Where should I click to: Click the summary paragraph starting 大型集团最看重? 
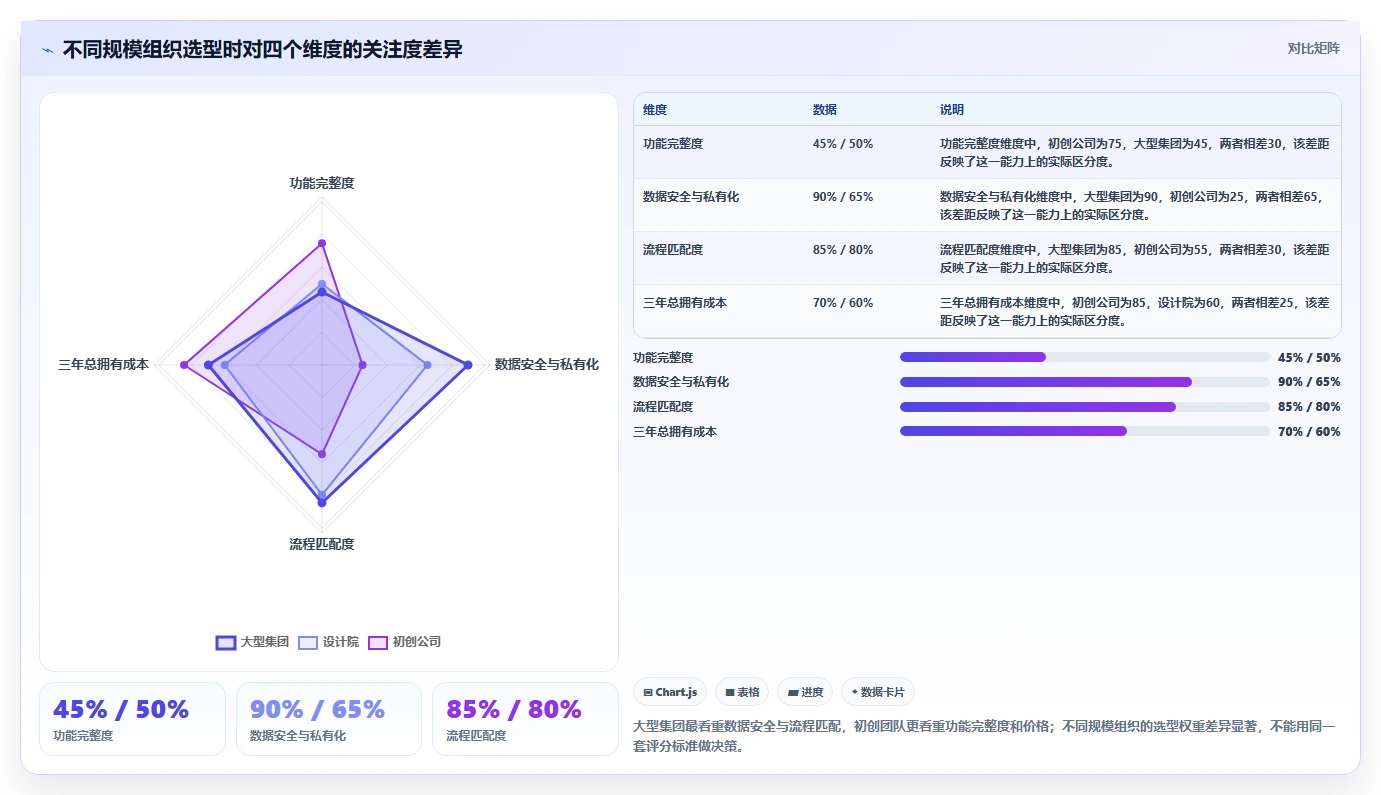coord(984,736)
